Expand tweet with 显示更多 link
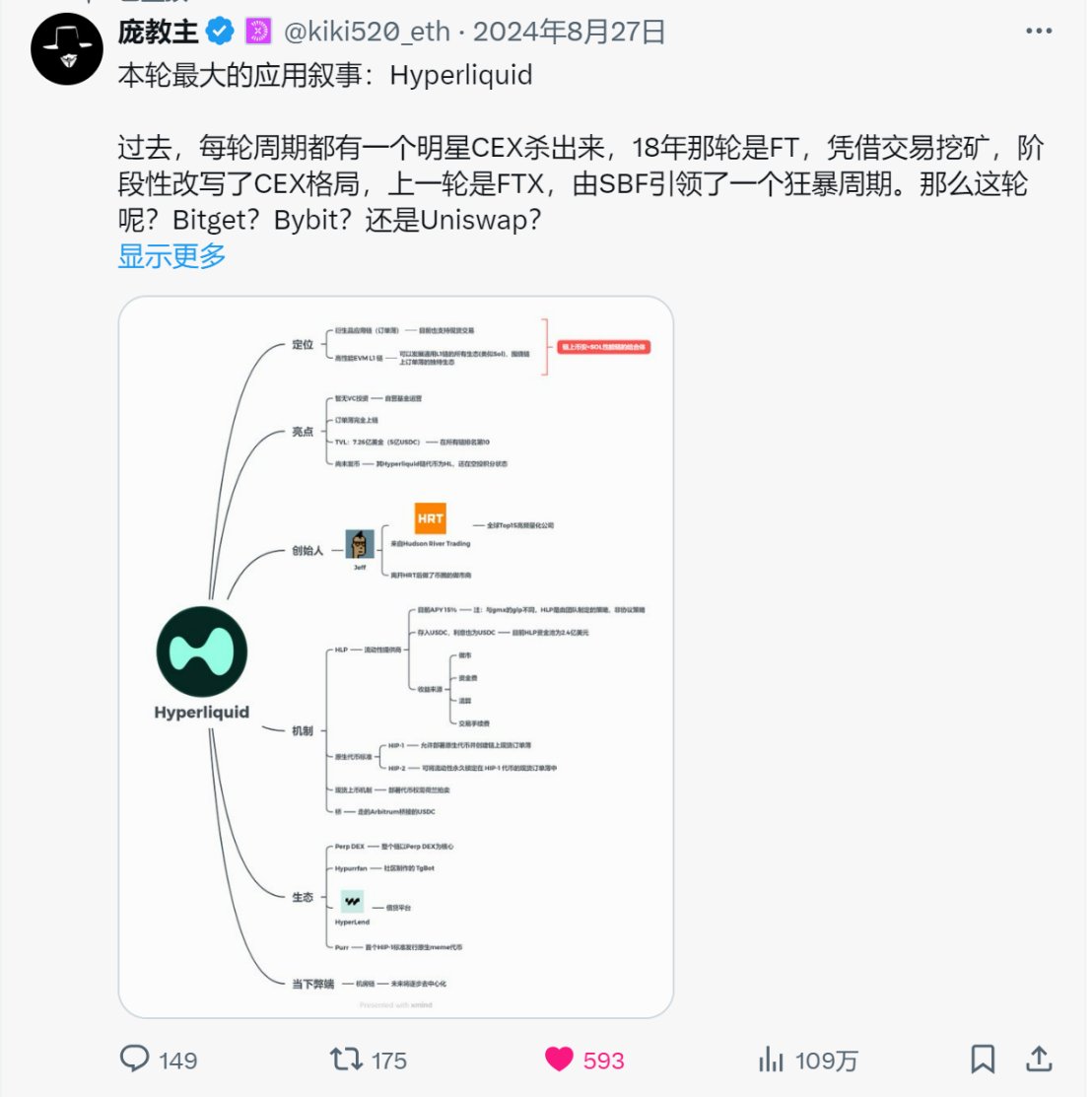This screenshot has height=1097, width=1092. (x=171, y=256)
